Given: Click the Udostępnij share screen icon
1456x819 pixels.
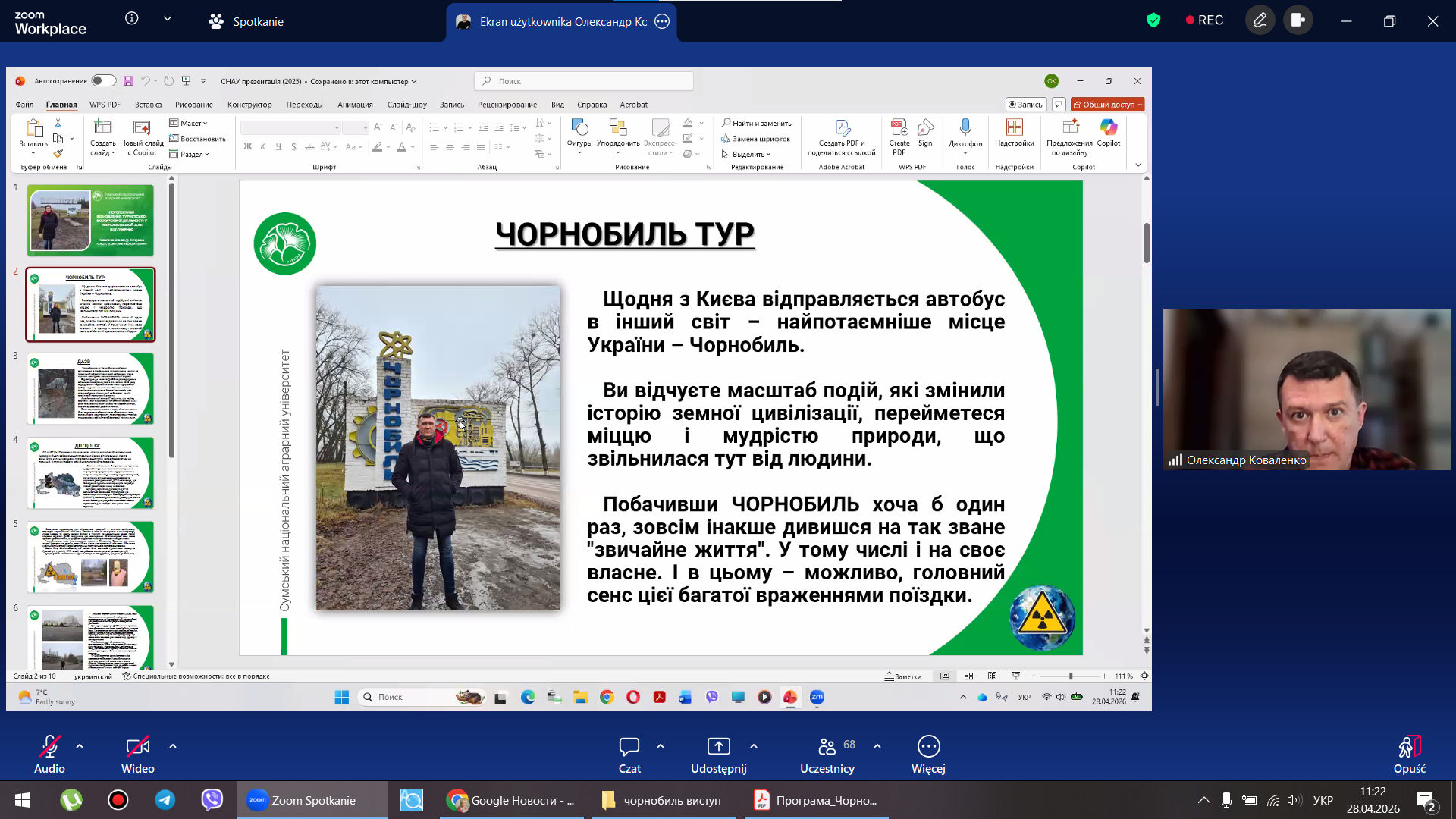Looking at the screenshot, I should tap(718, 746).
